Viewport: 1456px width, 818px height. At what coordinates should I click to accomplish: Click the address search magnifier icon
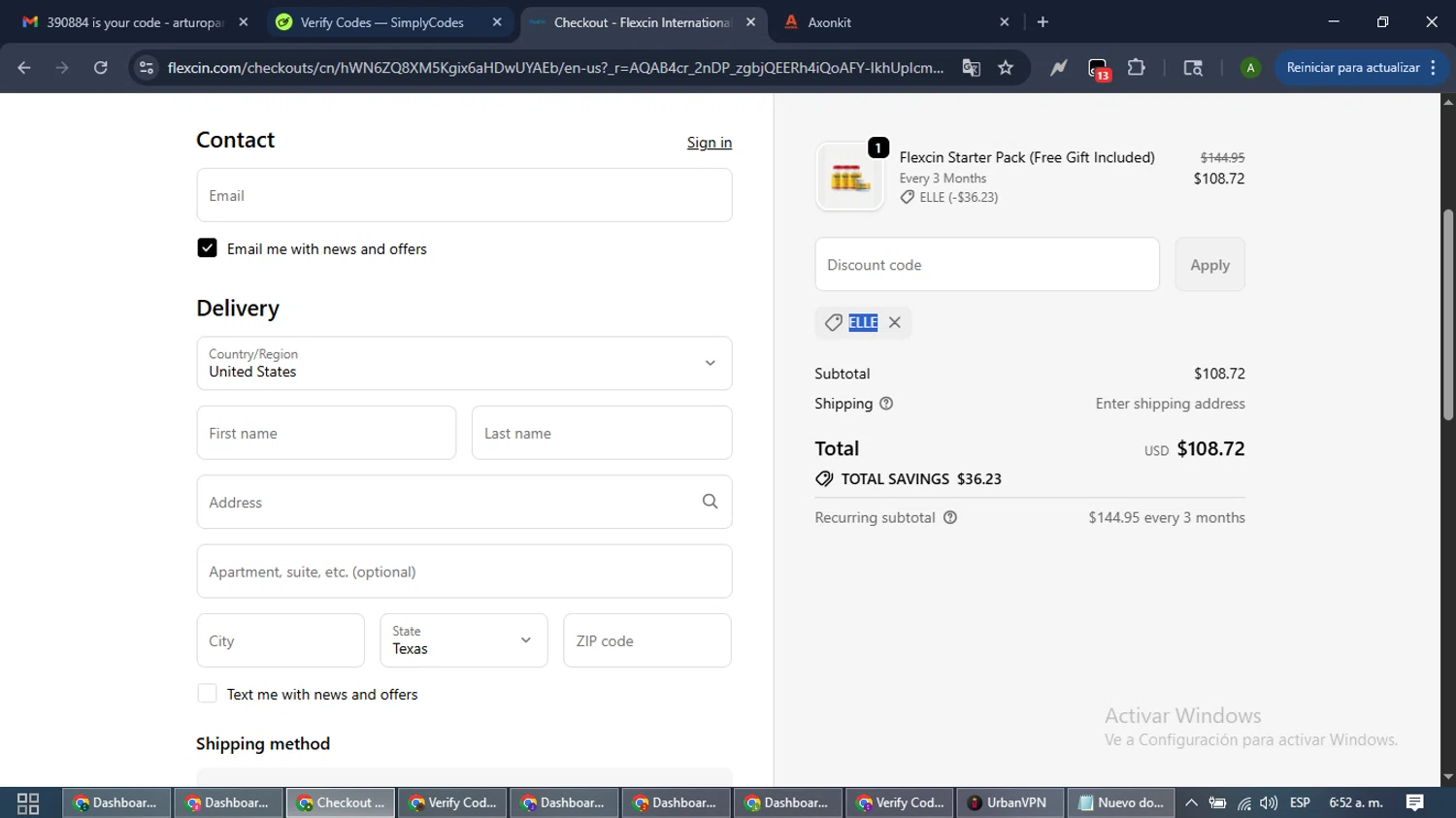coord(711,502)
